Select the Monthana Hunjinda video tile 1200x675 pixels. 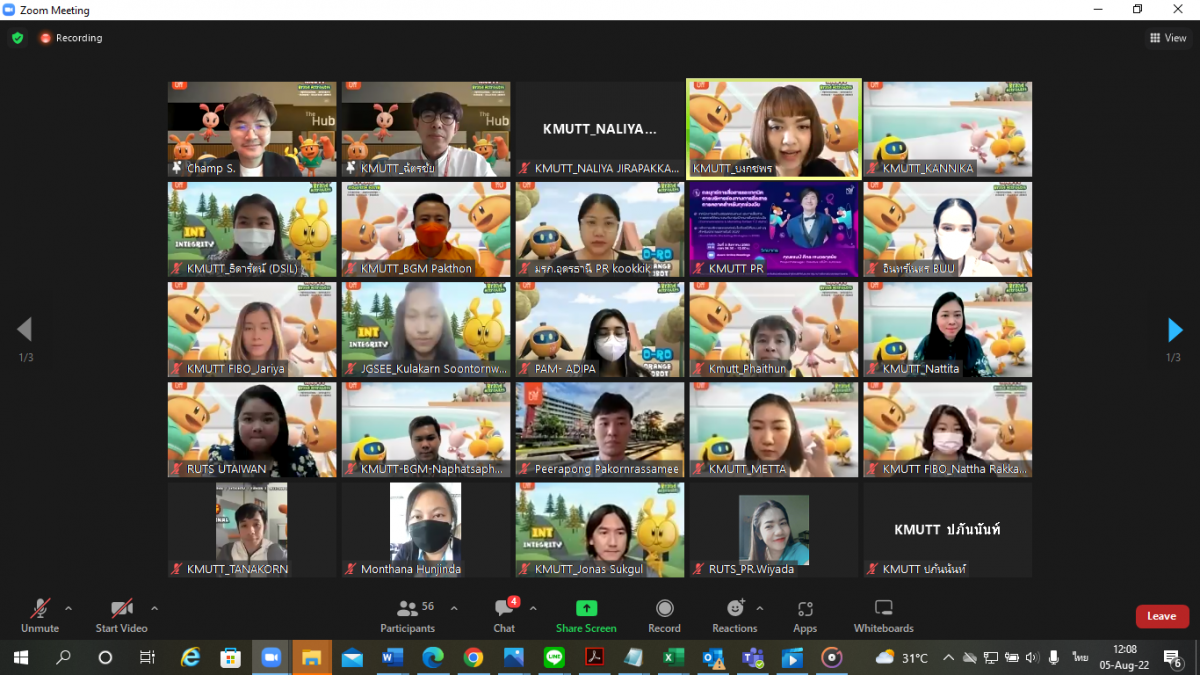[x=426, y=529]
